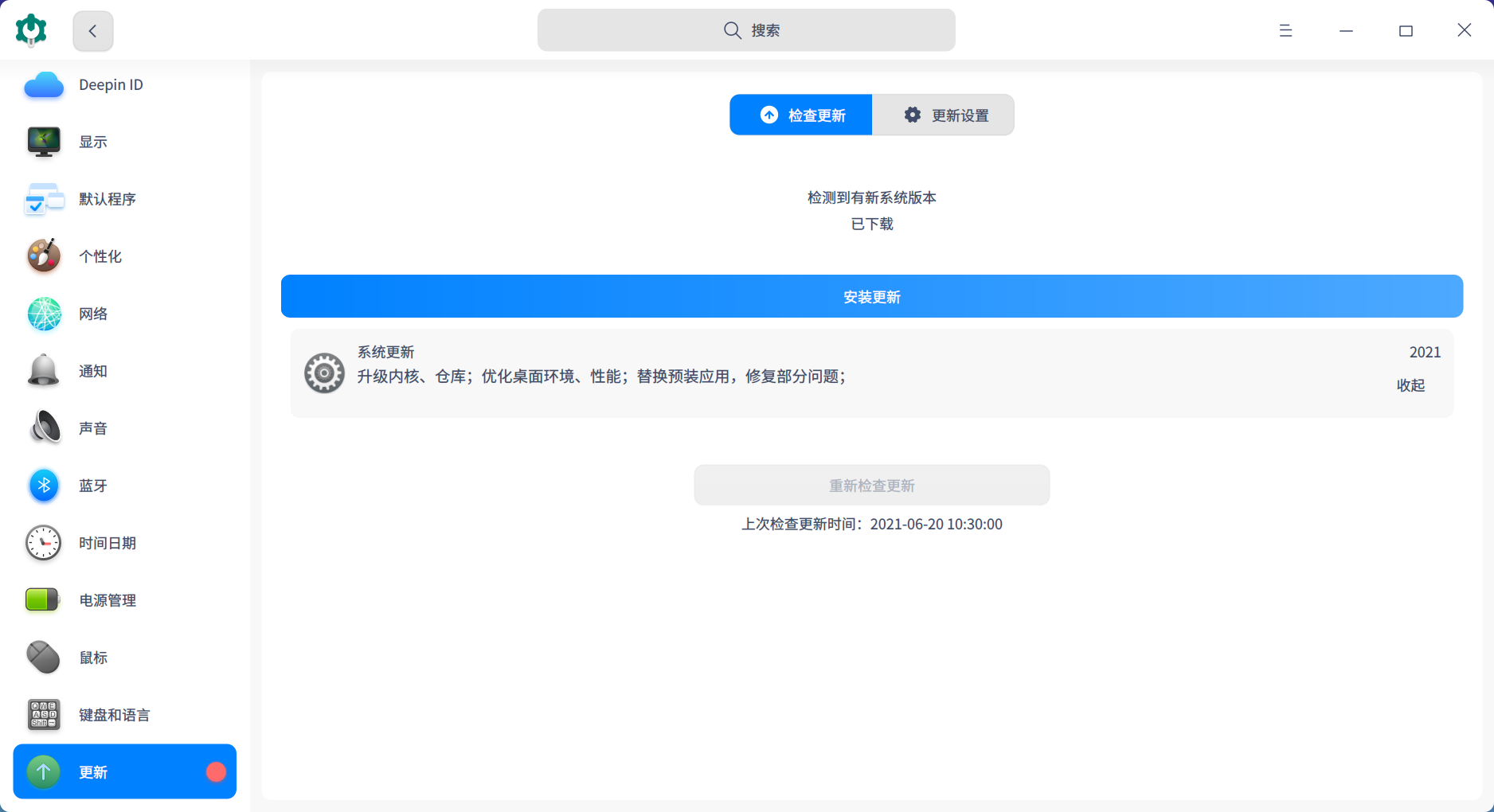
Task: Select 通知 label in the sidebar
Action: [93, 371]
